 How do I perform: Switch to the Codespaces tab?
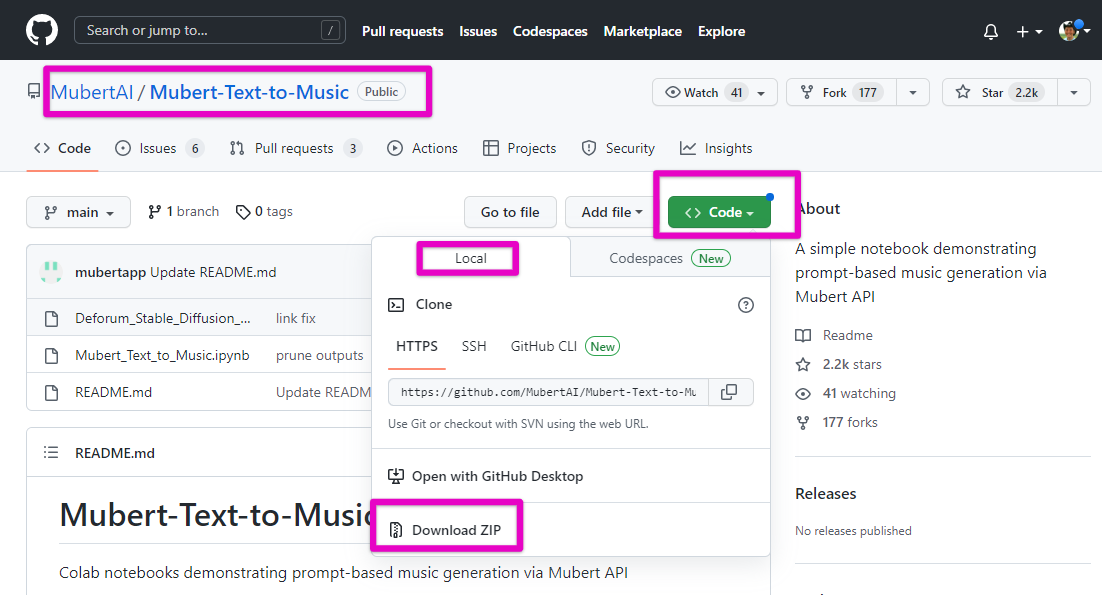pos(669,258)
